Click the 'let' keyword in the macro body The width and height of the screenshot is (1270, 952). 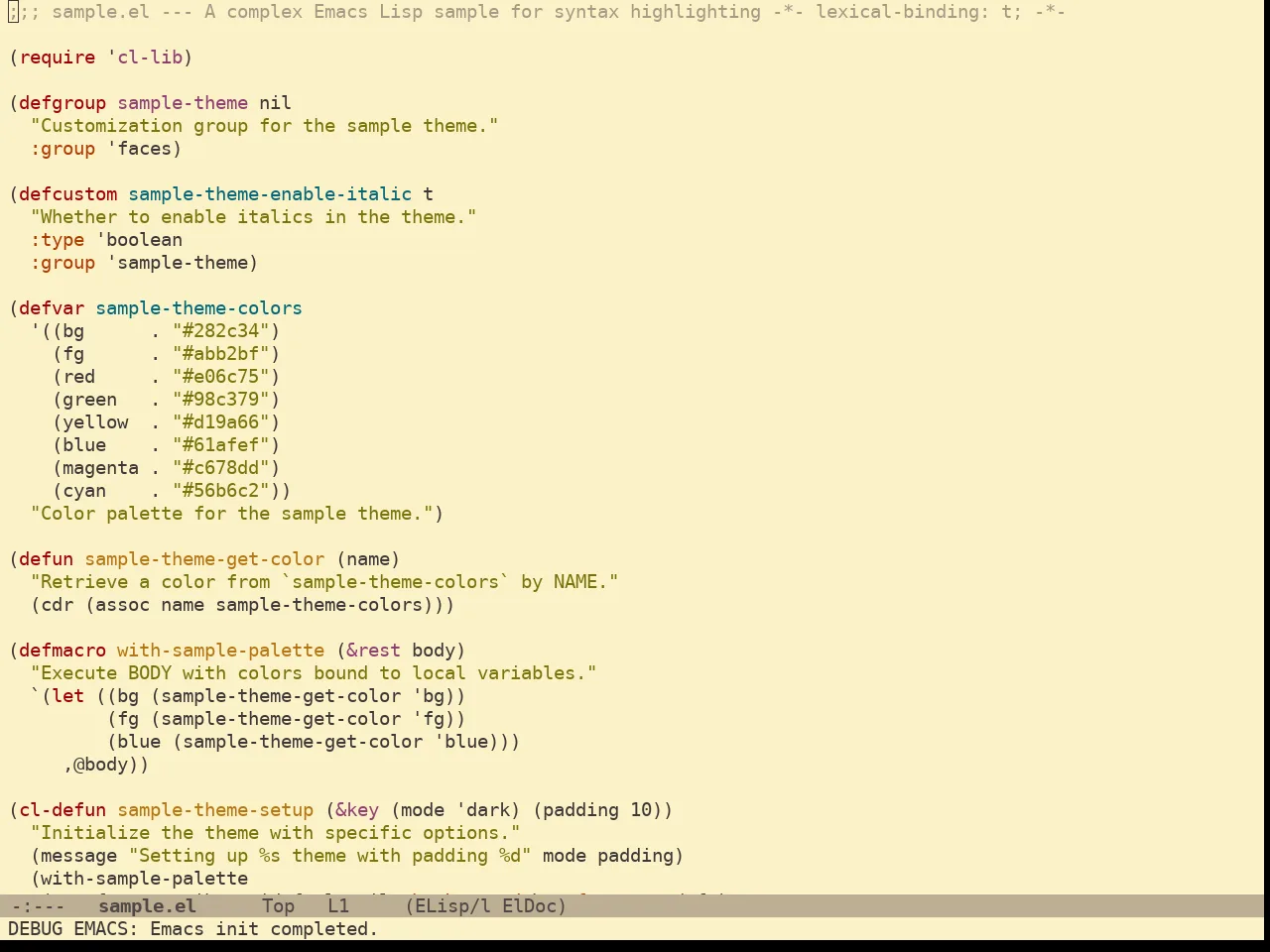tap(68, 696)
